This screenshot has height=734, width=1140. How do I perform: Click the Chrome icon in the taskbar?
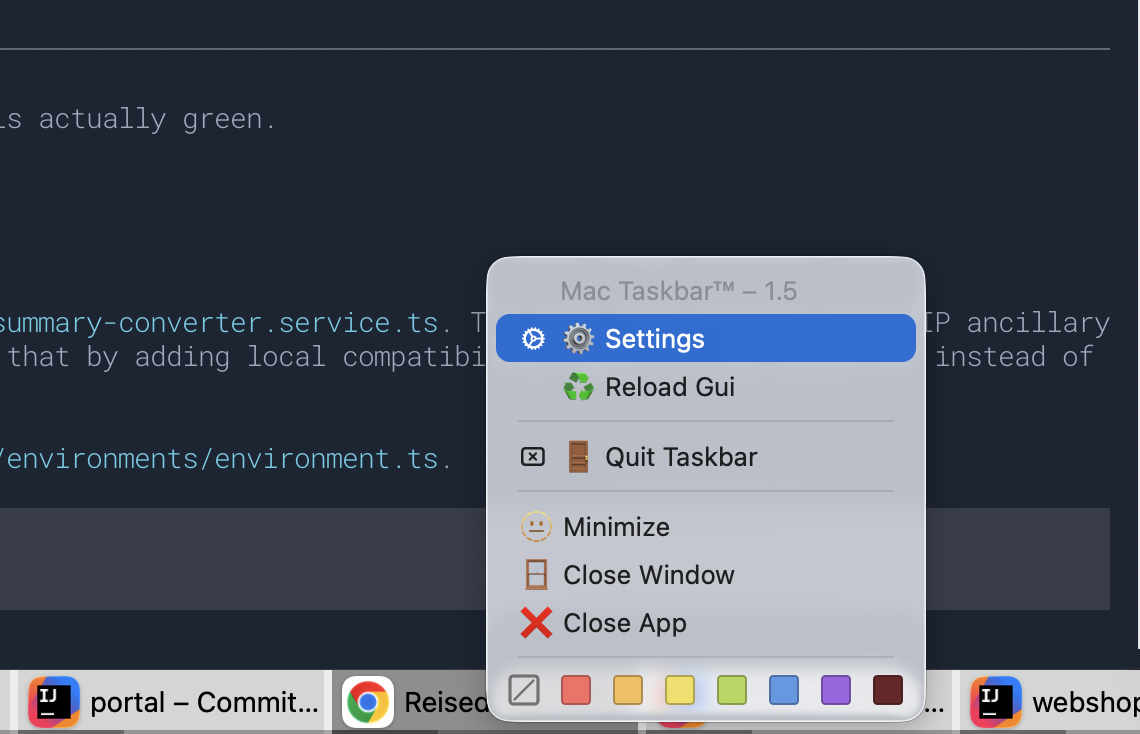point(368,702)
